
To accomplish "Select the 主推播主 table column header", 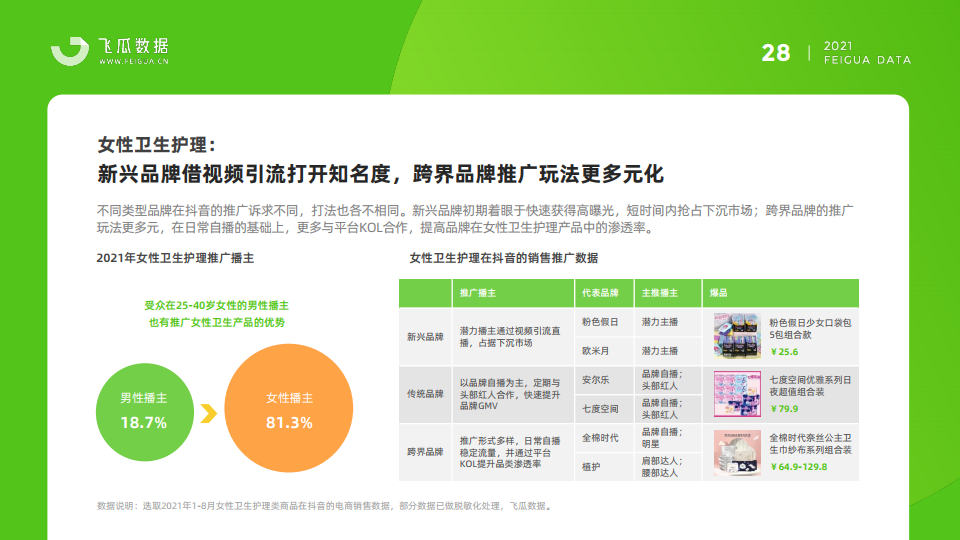I will click(659, 294).
